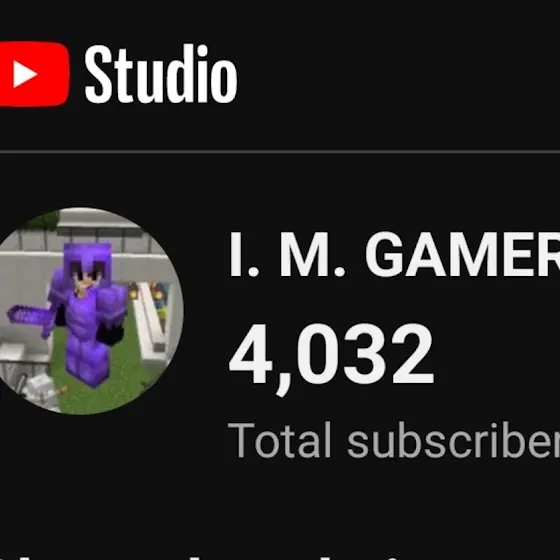560x560 pixels.
Task: Click the red YouTube play logo
Action: tap(34, 74)
